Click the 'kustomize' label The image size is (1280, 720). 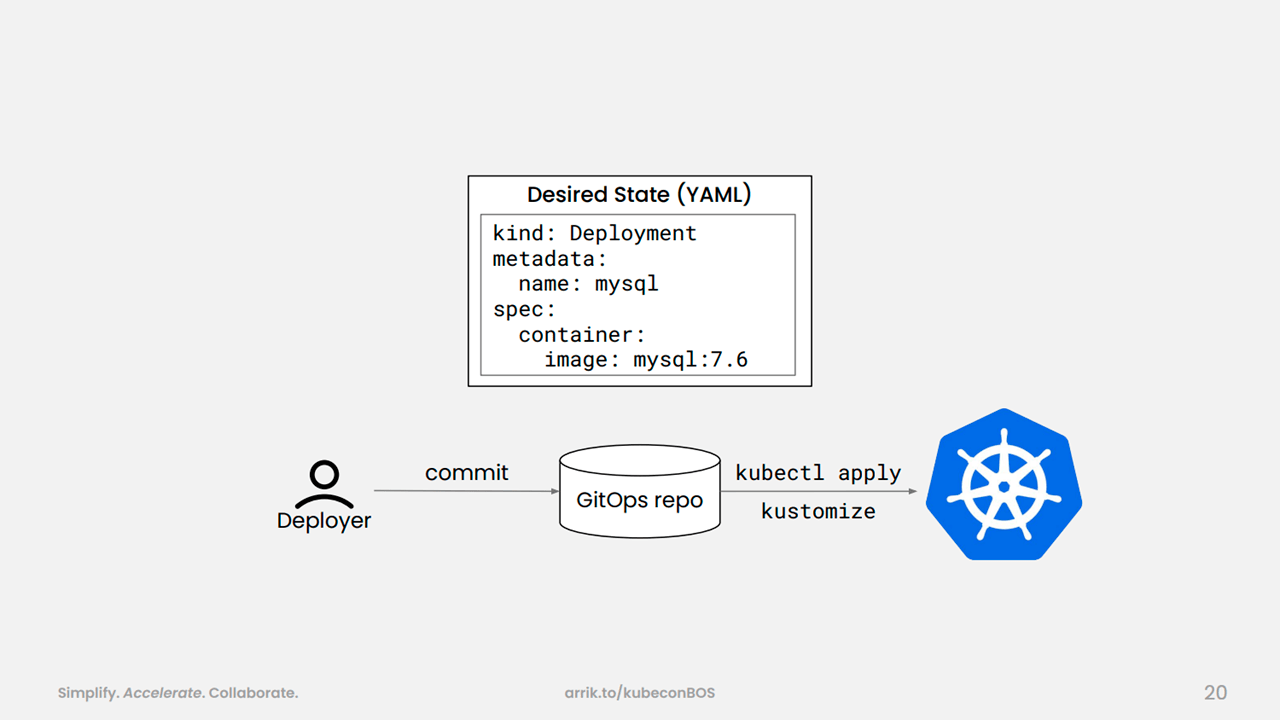[x=818, y=511]
